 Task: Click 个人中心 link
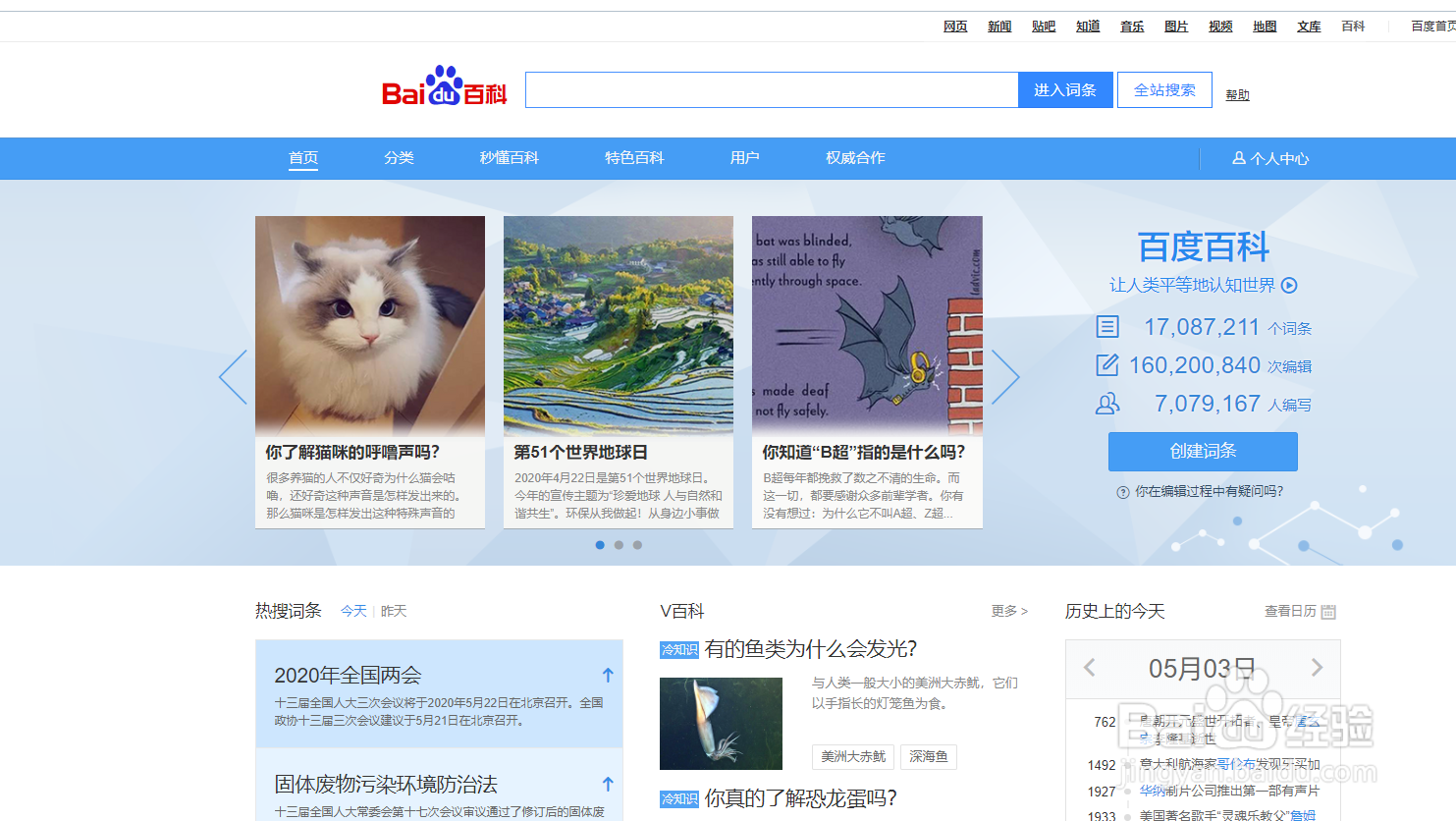pos(1279,158)
